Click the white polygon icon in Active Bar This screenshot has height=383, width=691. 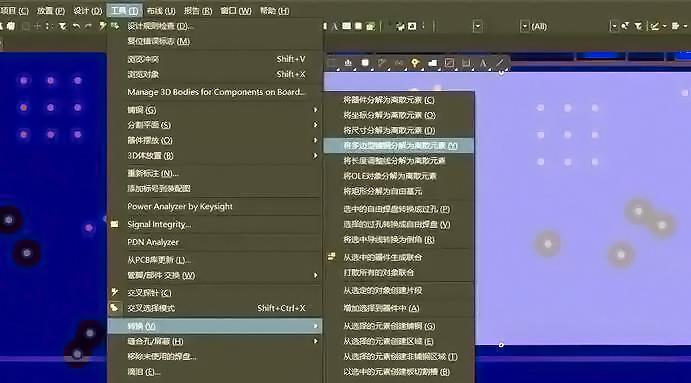click(x=432, y=63)
